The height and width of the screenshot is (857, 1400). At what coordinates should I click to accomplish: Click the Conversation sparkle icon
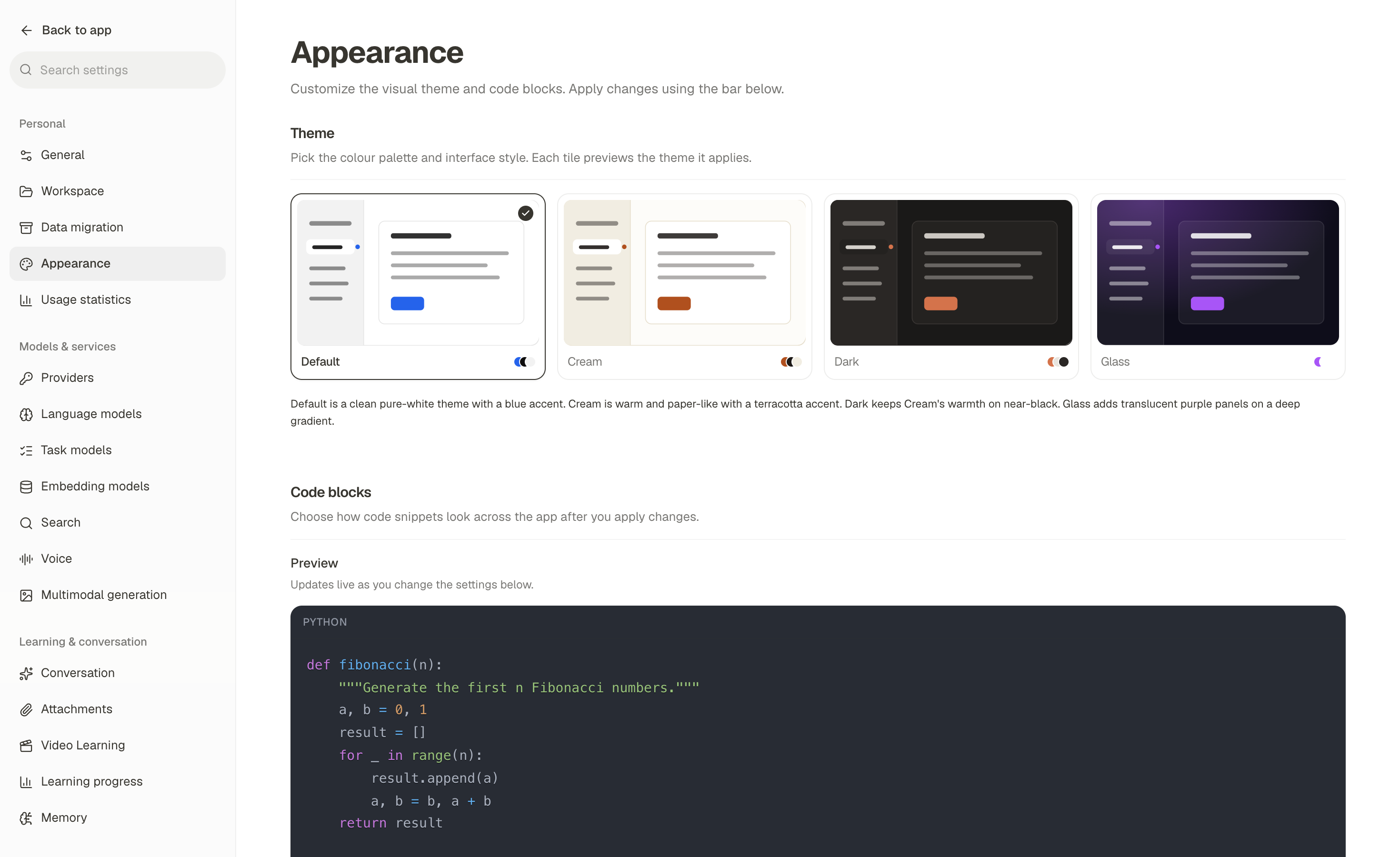(x=26, y=673)
